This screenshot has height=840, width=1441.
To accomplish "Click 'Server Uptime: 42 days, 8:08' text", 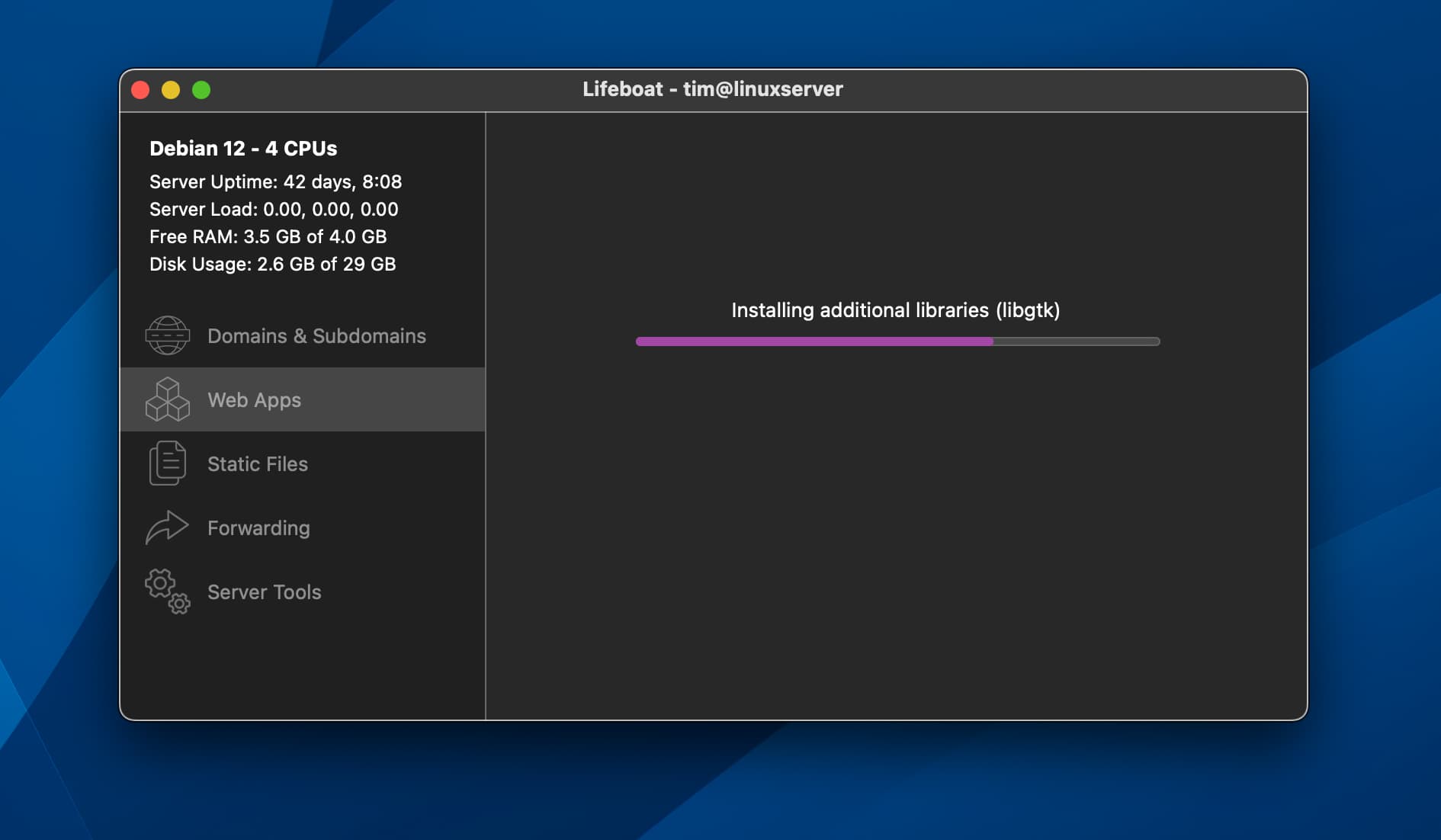I will tap(276, 181).
